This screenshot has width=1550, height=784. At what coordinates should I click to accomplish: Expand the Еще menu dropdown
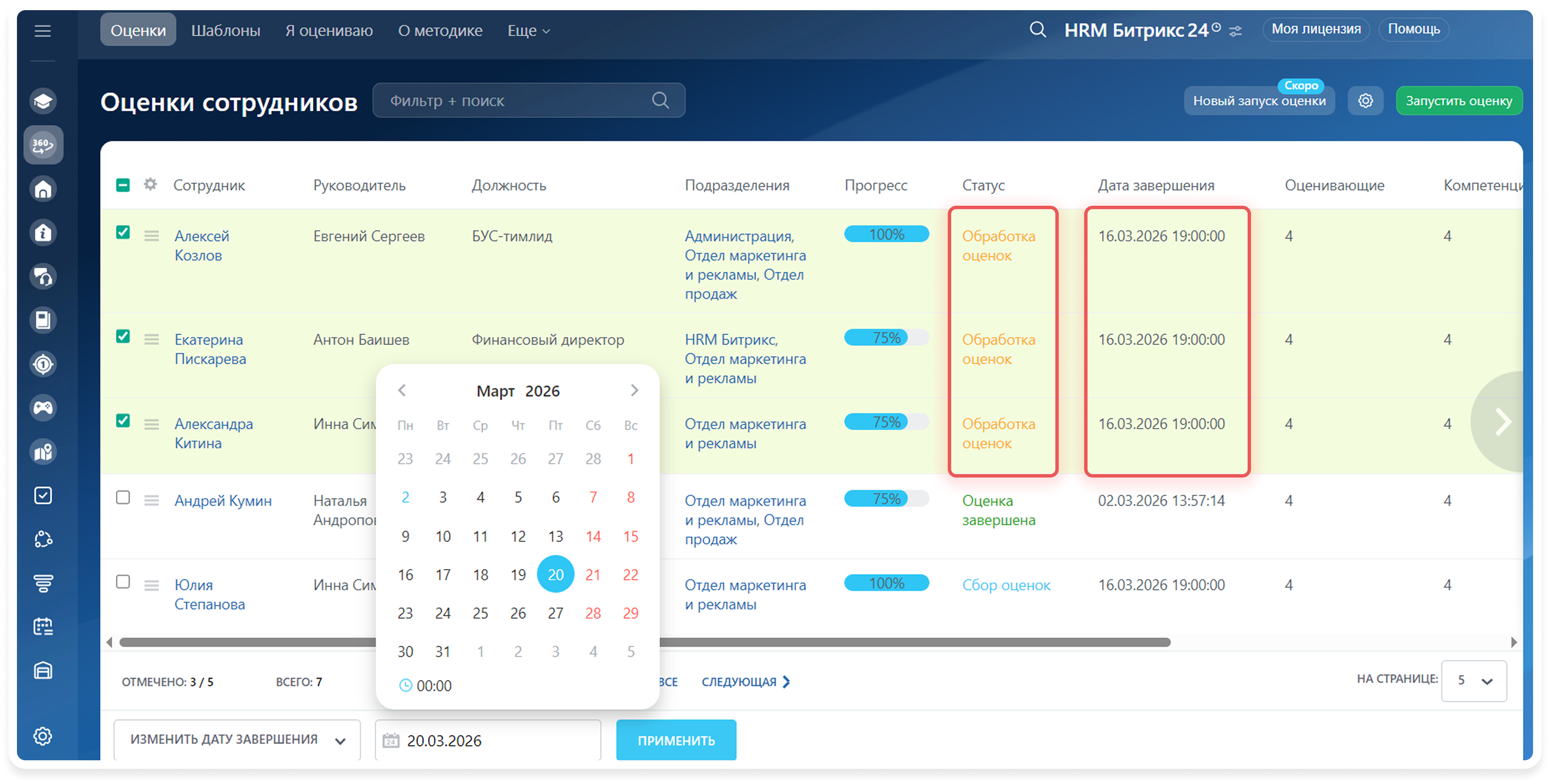528,30
